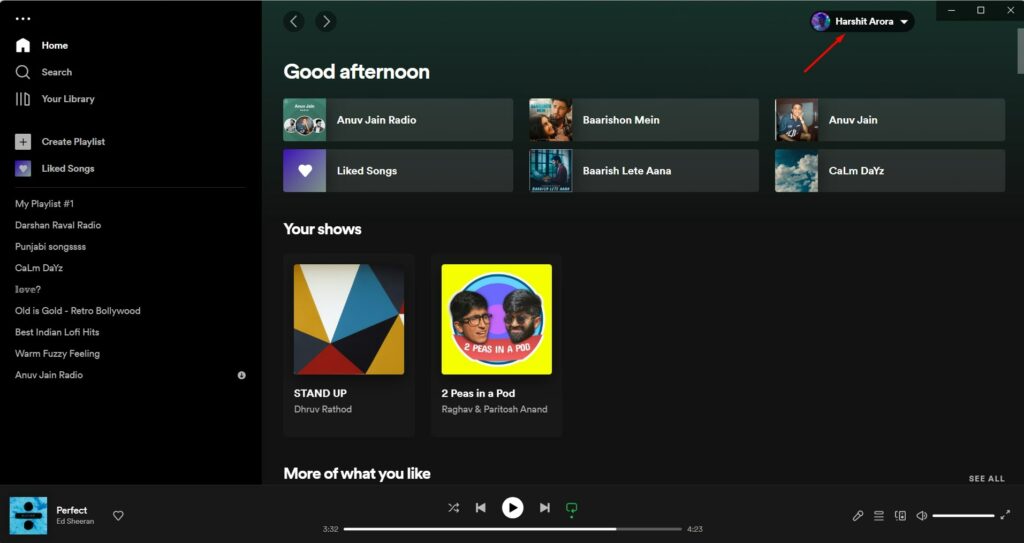Open connect to a device icon

pyautogui.click(x=900, y=516)
